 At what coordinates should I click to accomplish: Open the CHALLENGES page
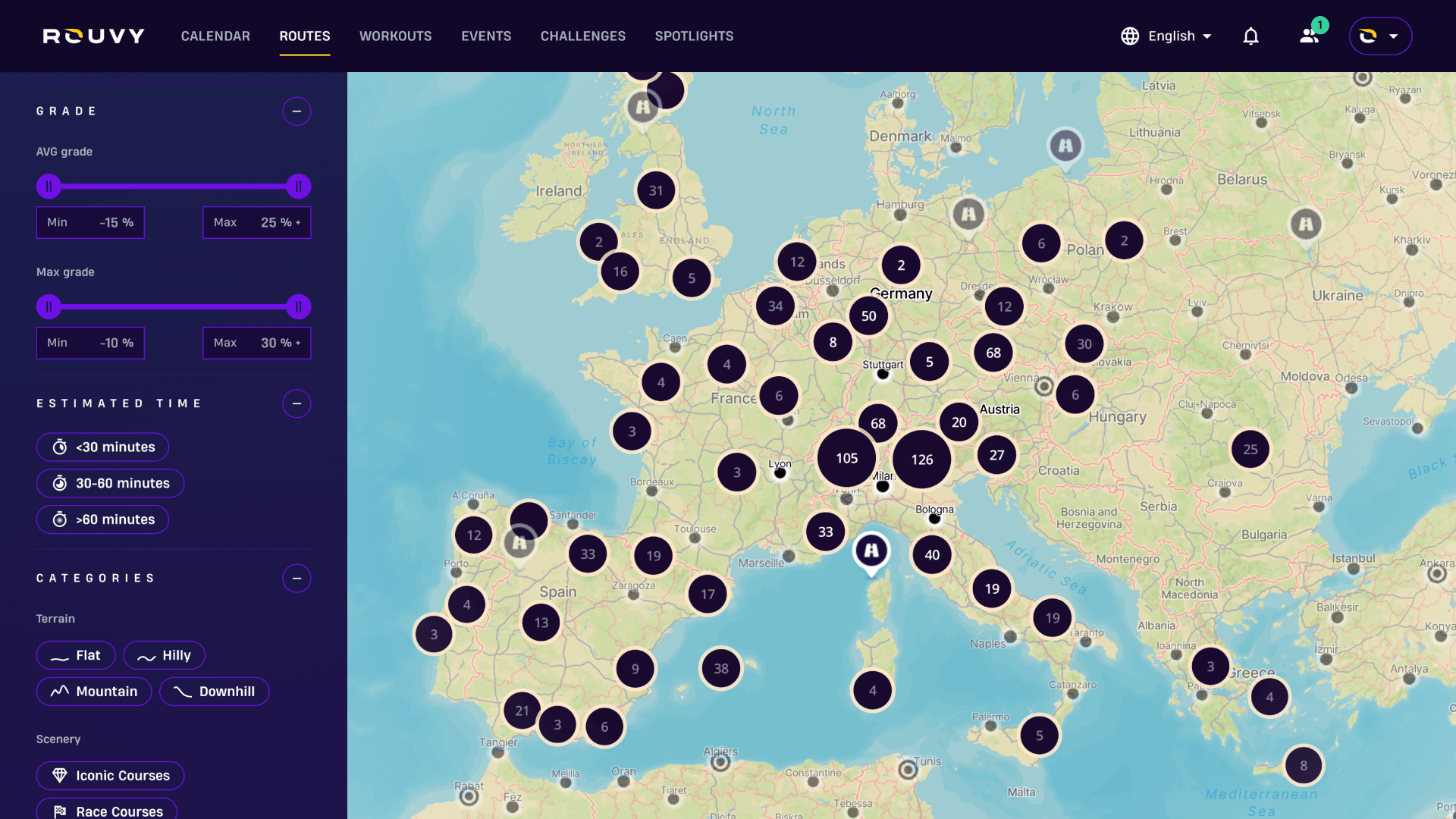coord(583,36)
